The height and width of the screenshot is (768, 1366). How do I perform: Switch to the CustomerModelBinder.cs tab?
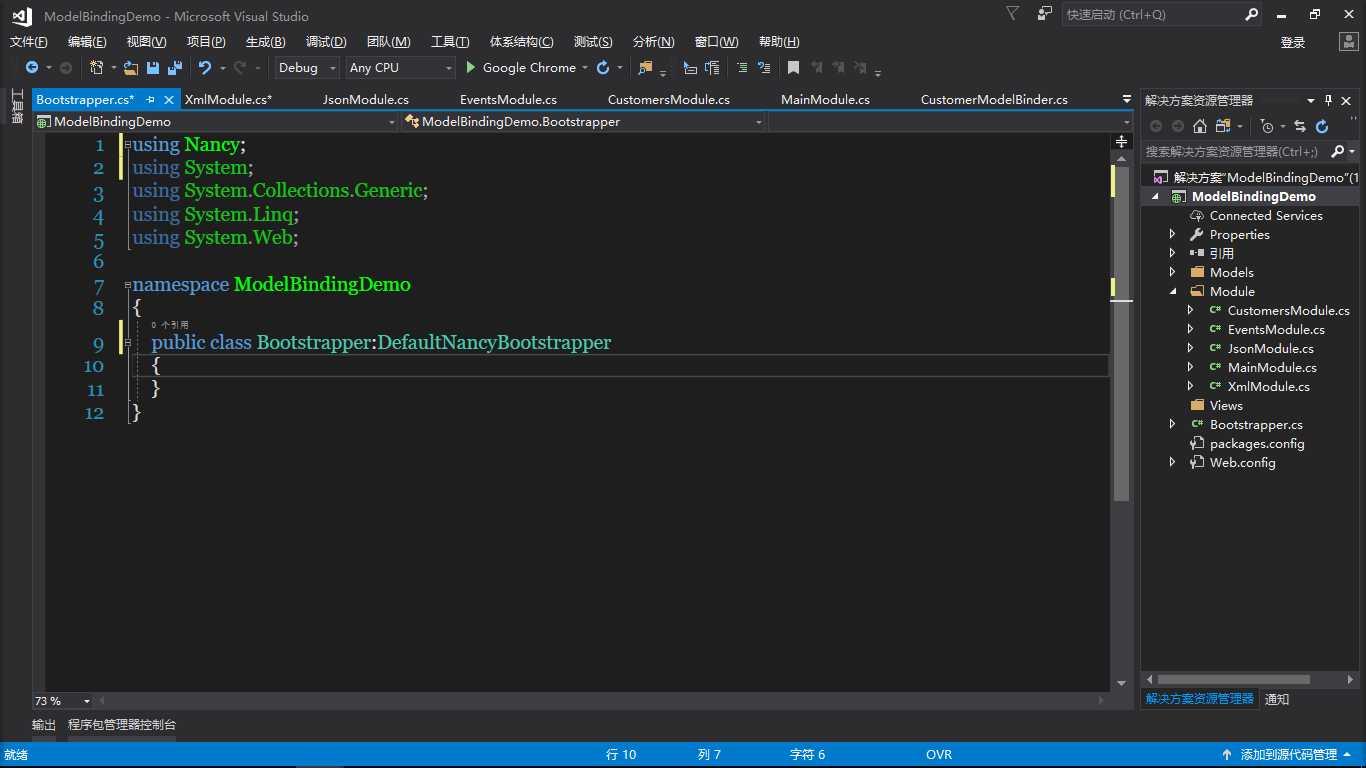click(x=994, y=100)
